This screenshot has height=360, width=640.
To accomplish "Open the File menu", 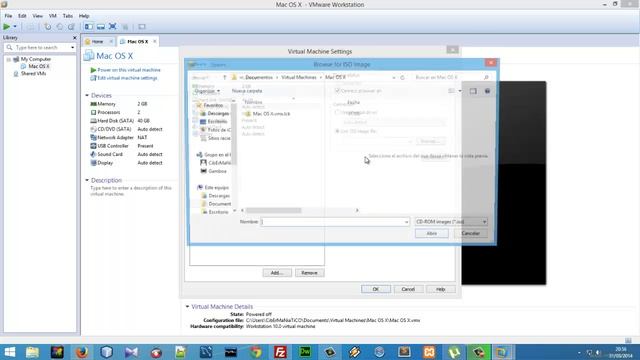I will tap(8, 16).
